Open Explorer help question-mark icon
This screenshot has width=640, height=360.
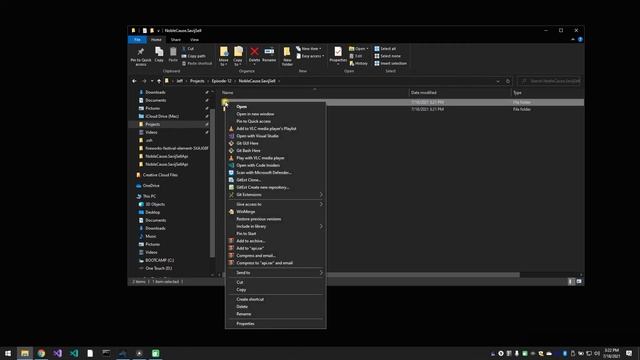(x=580, y=40)
